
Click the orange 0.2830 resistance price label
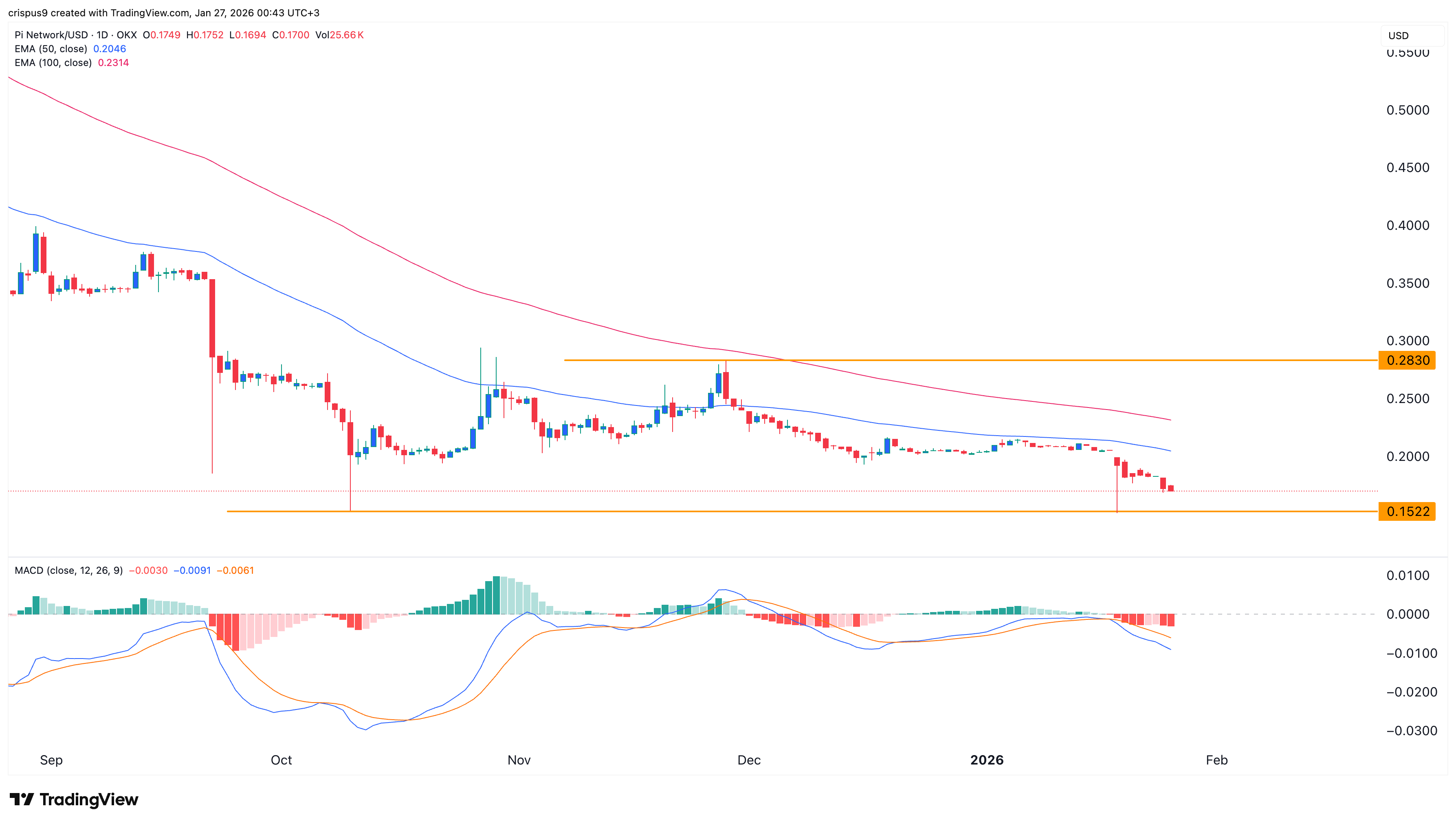(x=1407, y=361)
